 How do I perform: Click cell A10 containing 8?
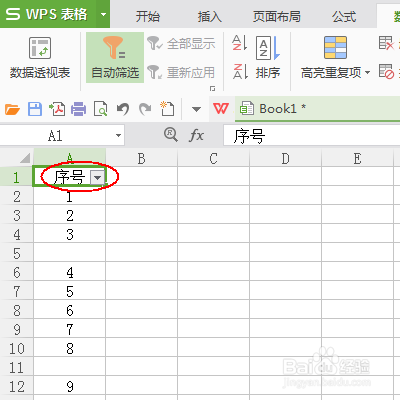click(x=70, y=348)
